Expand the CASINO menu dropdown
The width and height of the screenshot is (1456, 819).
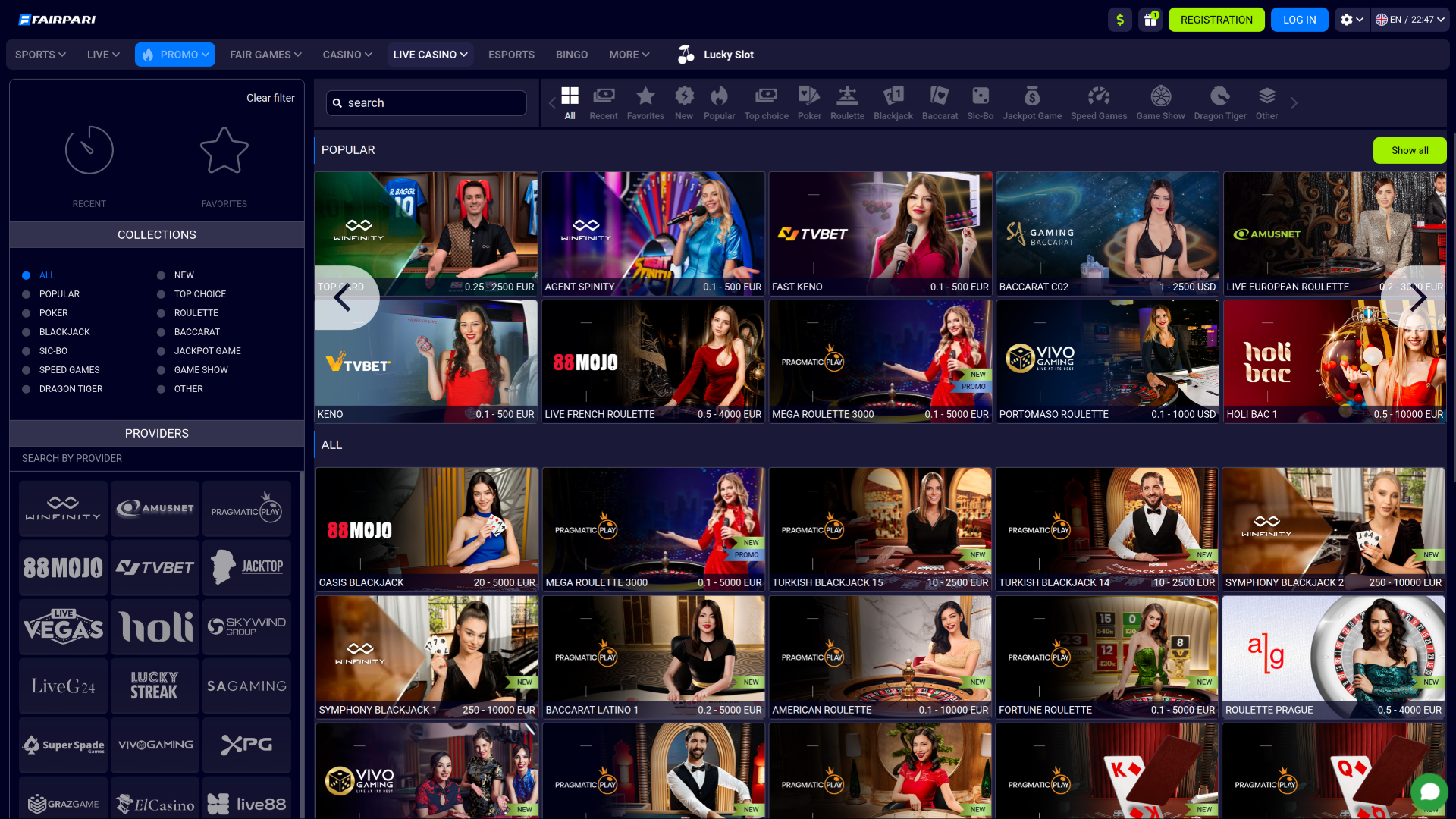click(346, 54)
